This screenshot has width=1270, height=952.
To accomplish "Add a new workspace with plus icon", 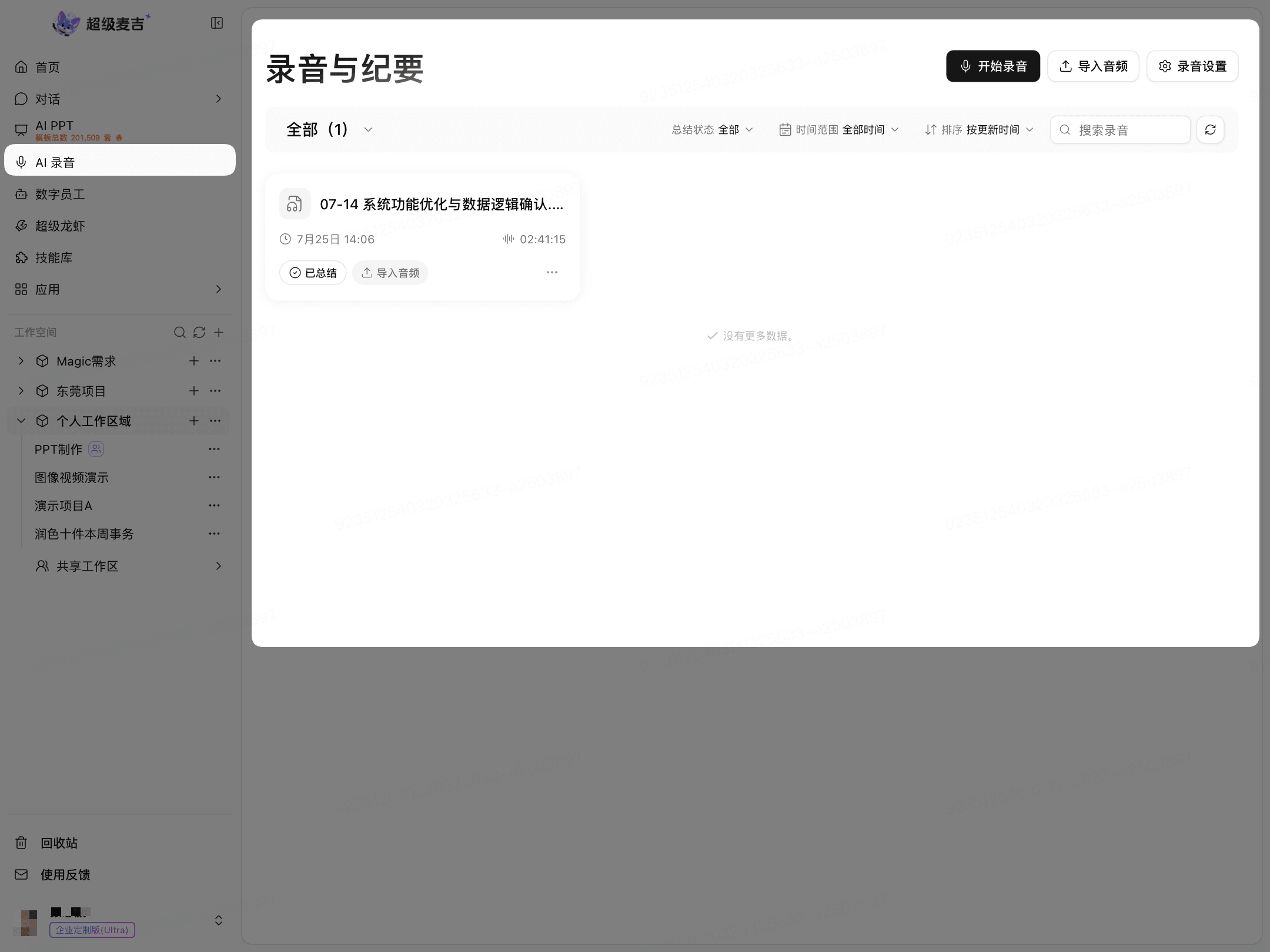I will pos(219,333).
